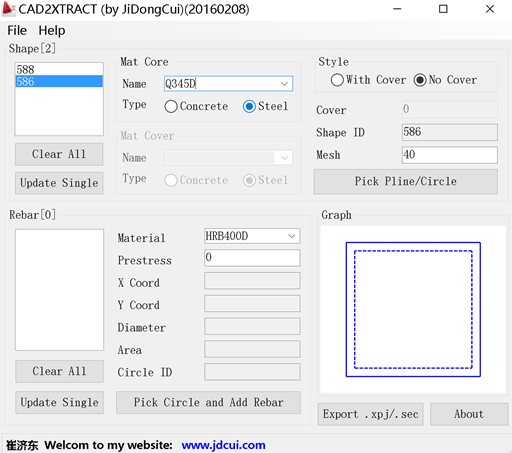Choose Steel for Mat Core Type
512x453 pixels.
[x=266, y=106]
